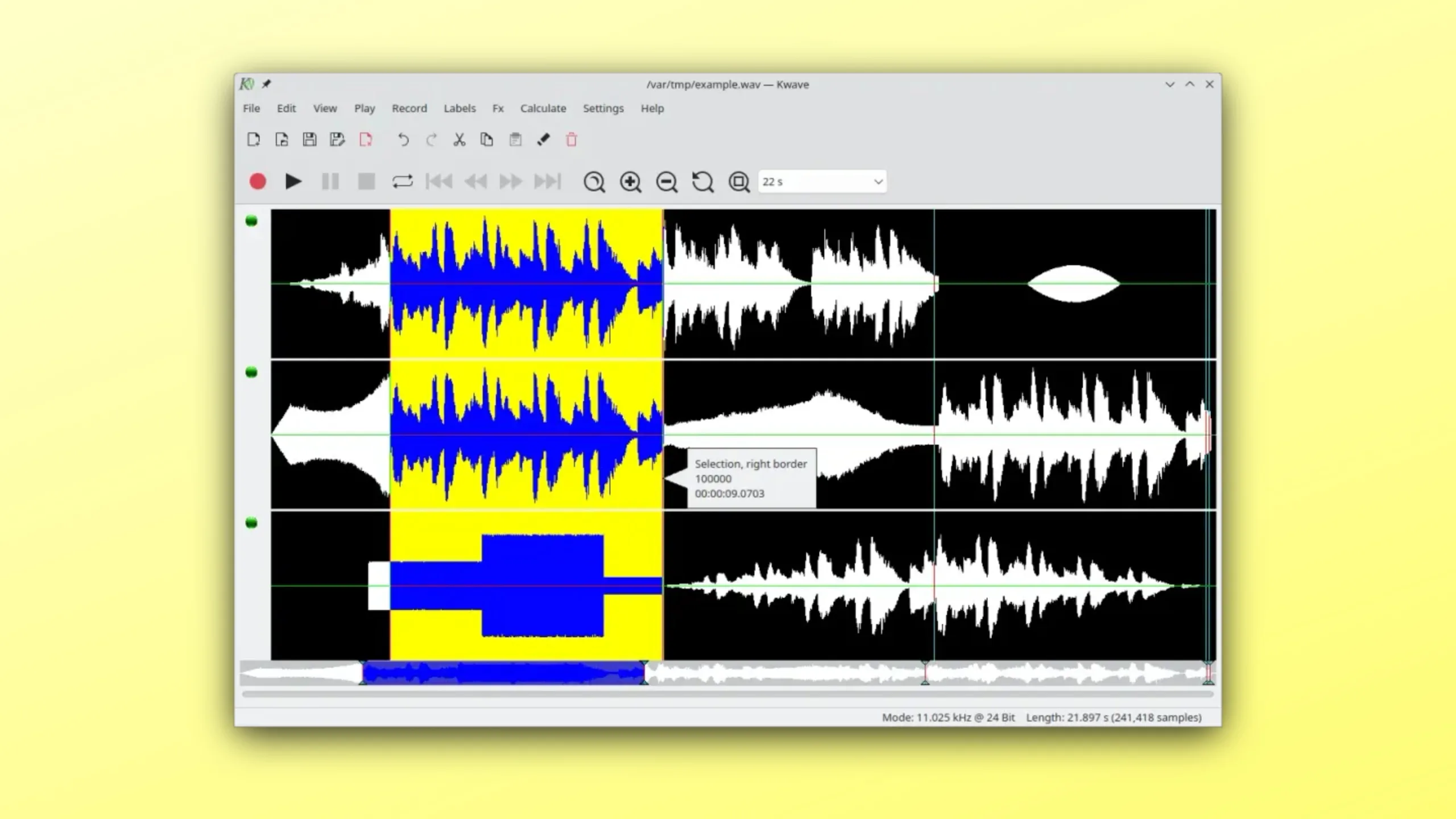Toggle the first track's green enable lamp
Screen dimensions: 1456x819
click(251, 221)
